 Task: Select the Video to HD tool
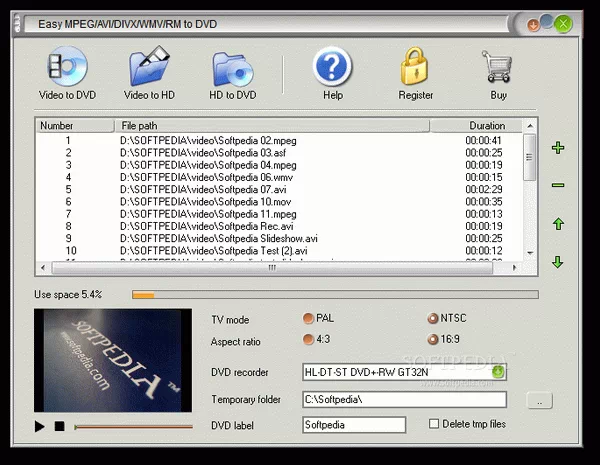point(150,74)
